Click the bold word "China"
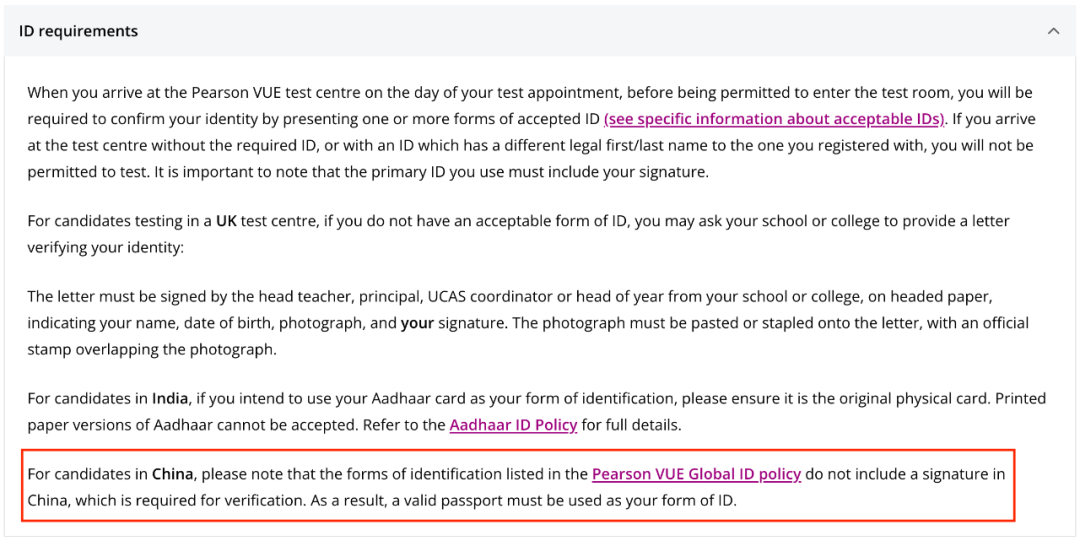This screenshot has height=541, width=1080. point(172,474)
